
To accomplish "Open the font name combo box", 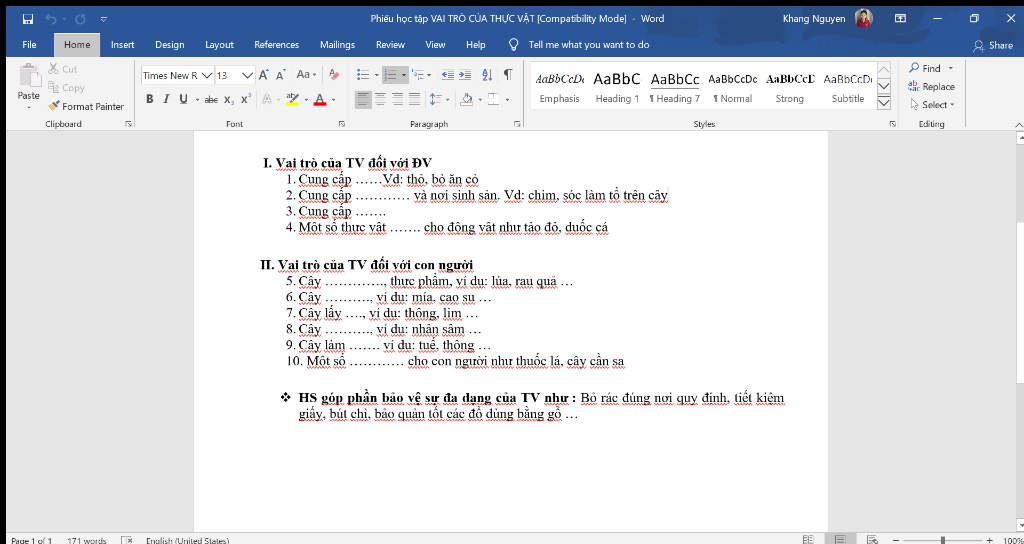I will coord(178,75).
